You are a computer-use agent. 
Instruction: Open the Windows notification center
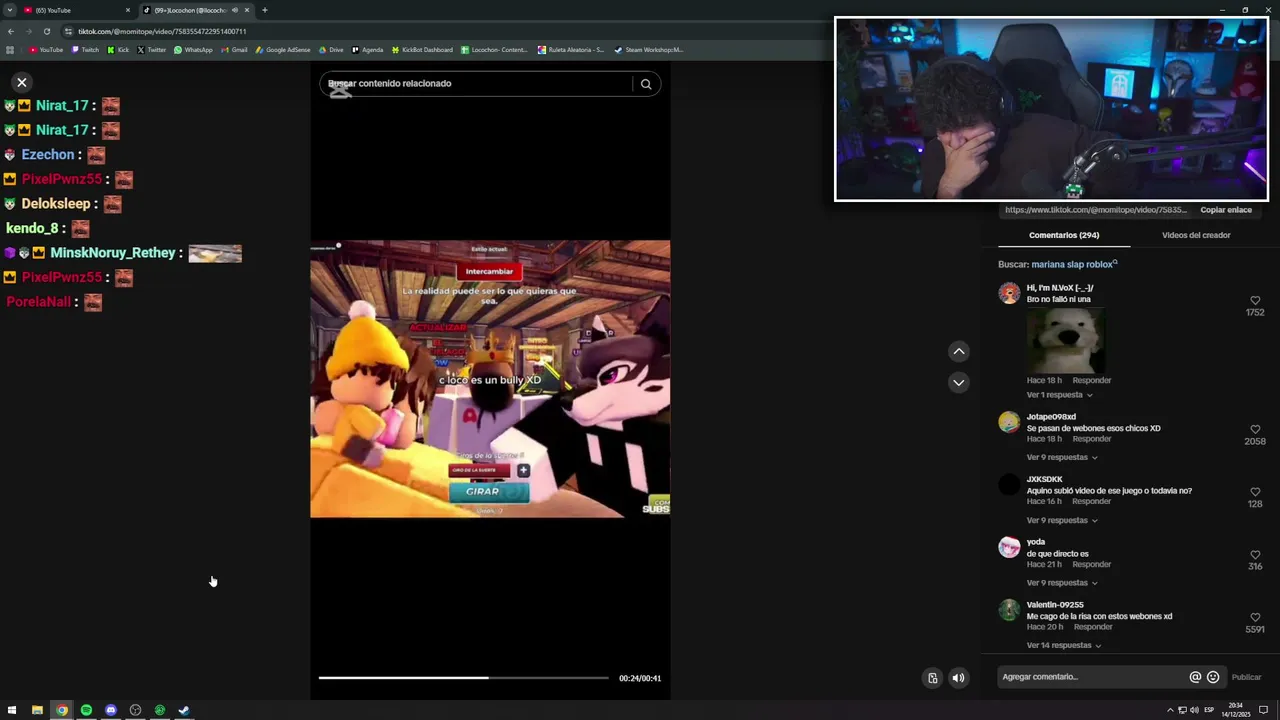[x=1263, y=710]
